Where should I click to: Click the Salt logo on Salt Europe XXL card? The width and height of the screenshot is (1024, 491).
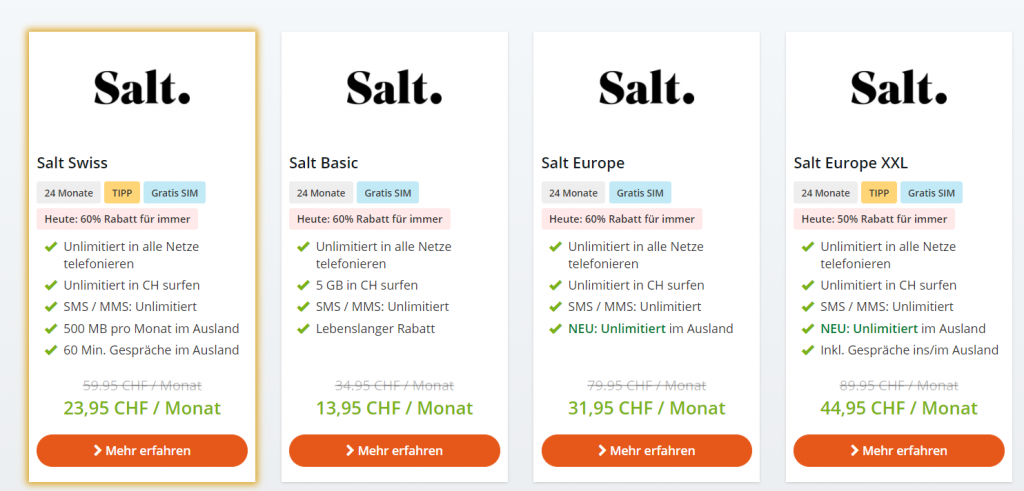coord(898,87)
